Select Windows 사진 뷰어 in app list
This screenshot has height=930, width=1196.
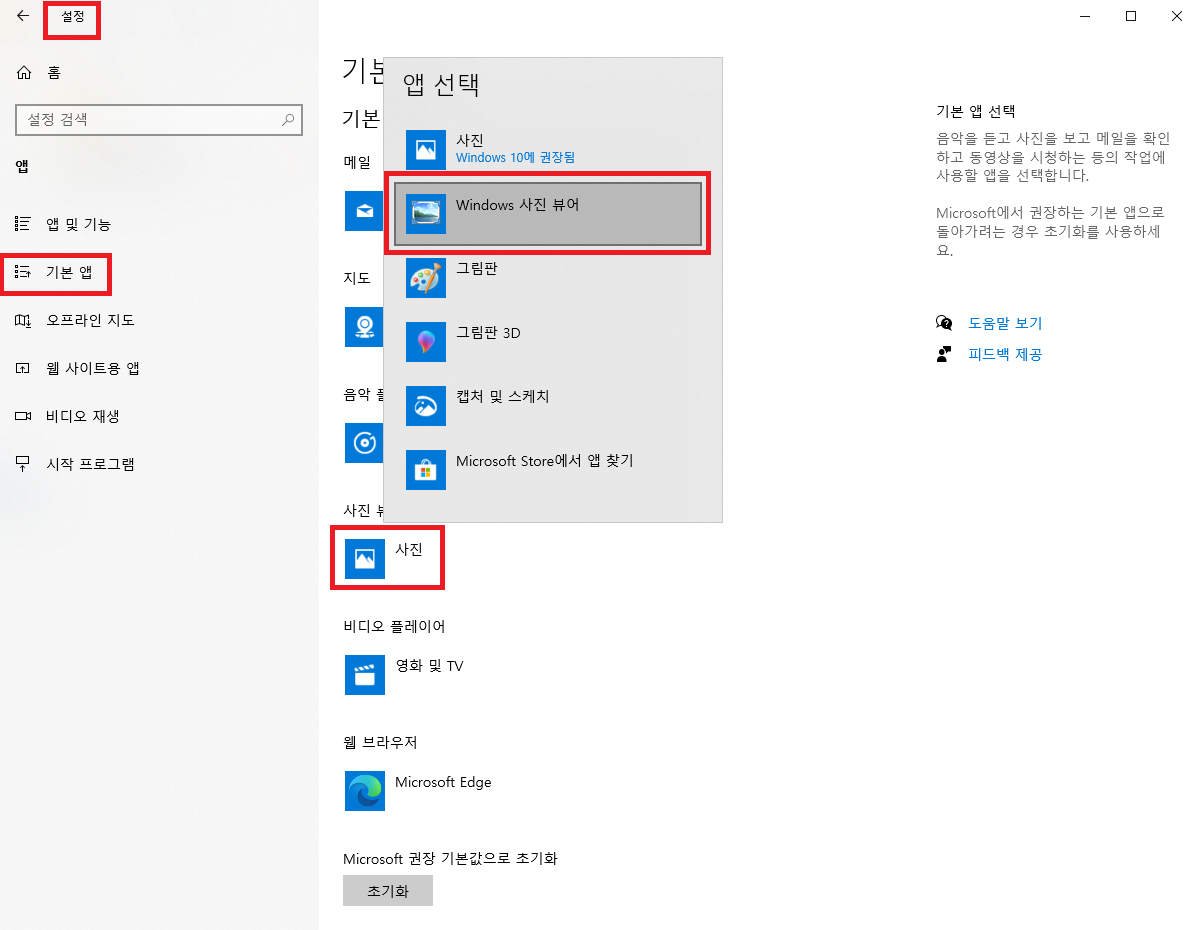click(548, 214)
